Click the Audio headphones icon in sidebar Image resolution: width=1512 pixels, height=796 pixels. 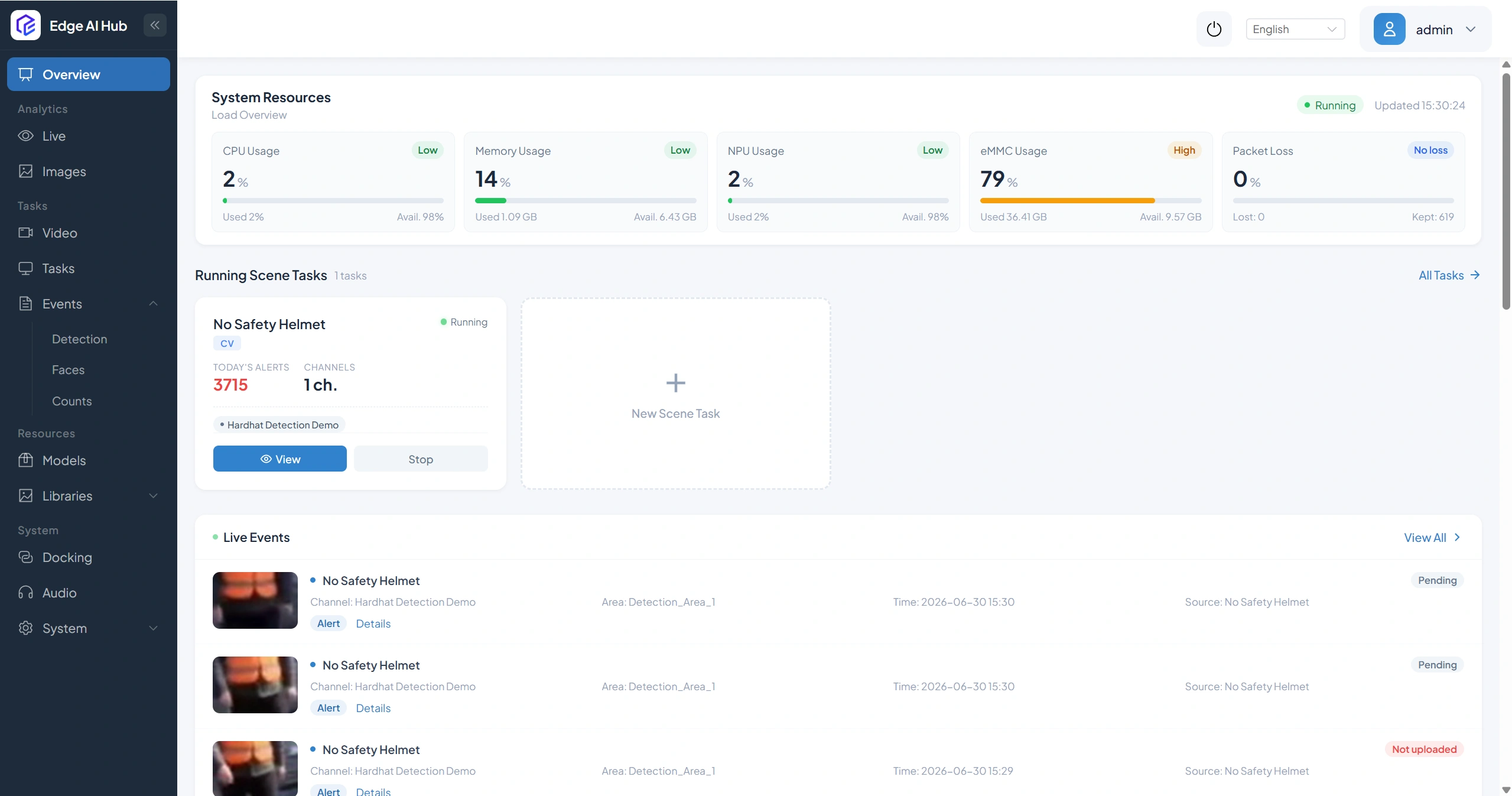[x=25, y=593]
